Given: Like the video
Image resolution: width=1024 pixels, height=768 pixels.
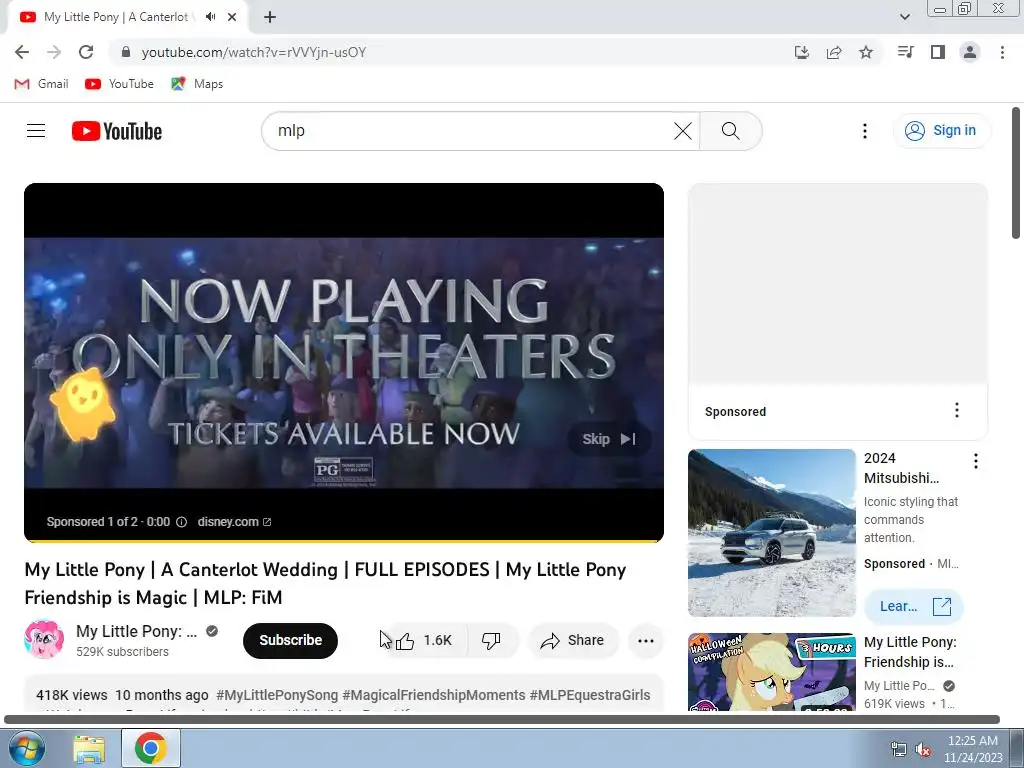Looking at the screenshot, I should (x=424, y=641).
